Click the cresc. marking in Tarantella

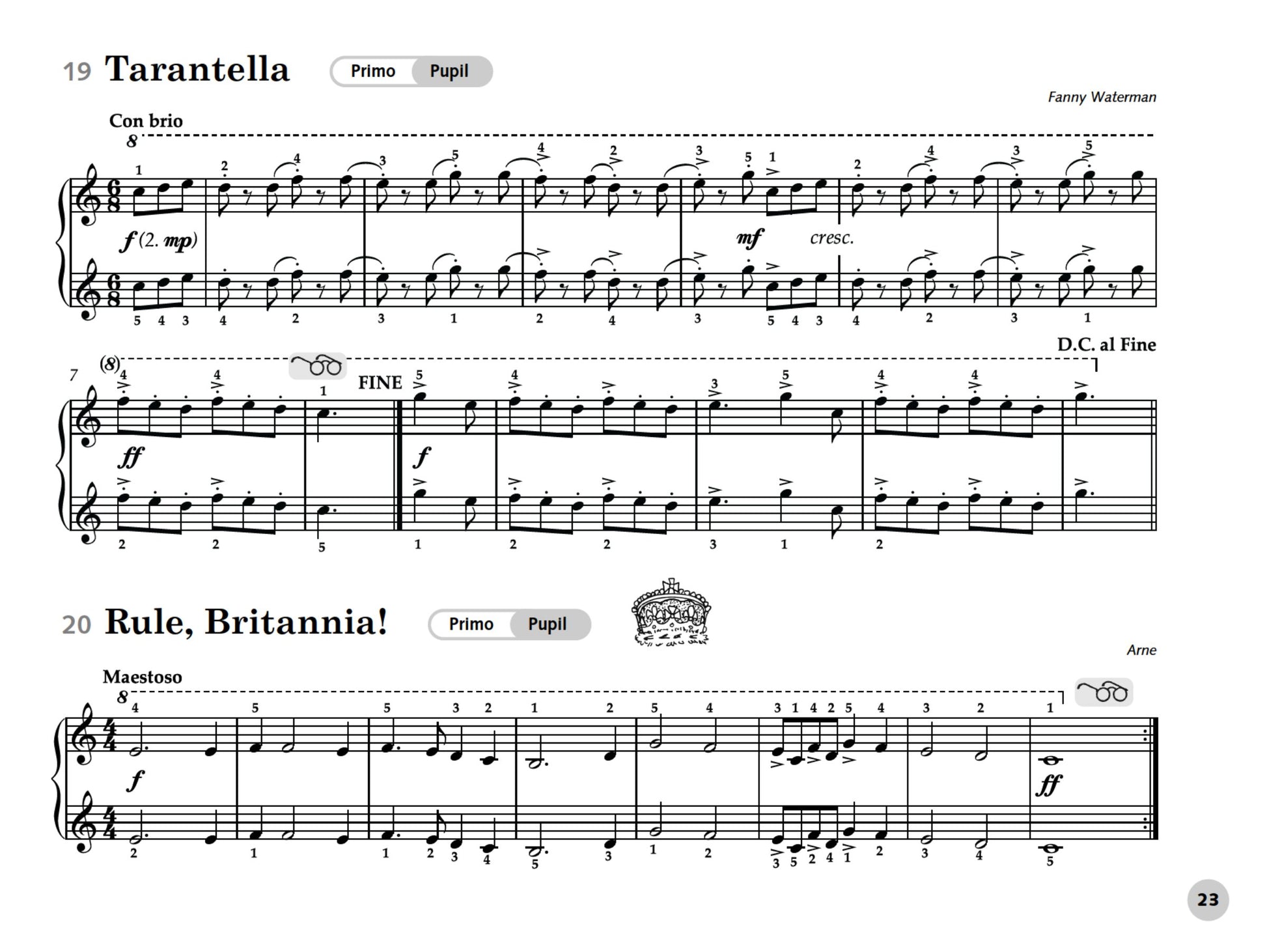tap(831, 238)
